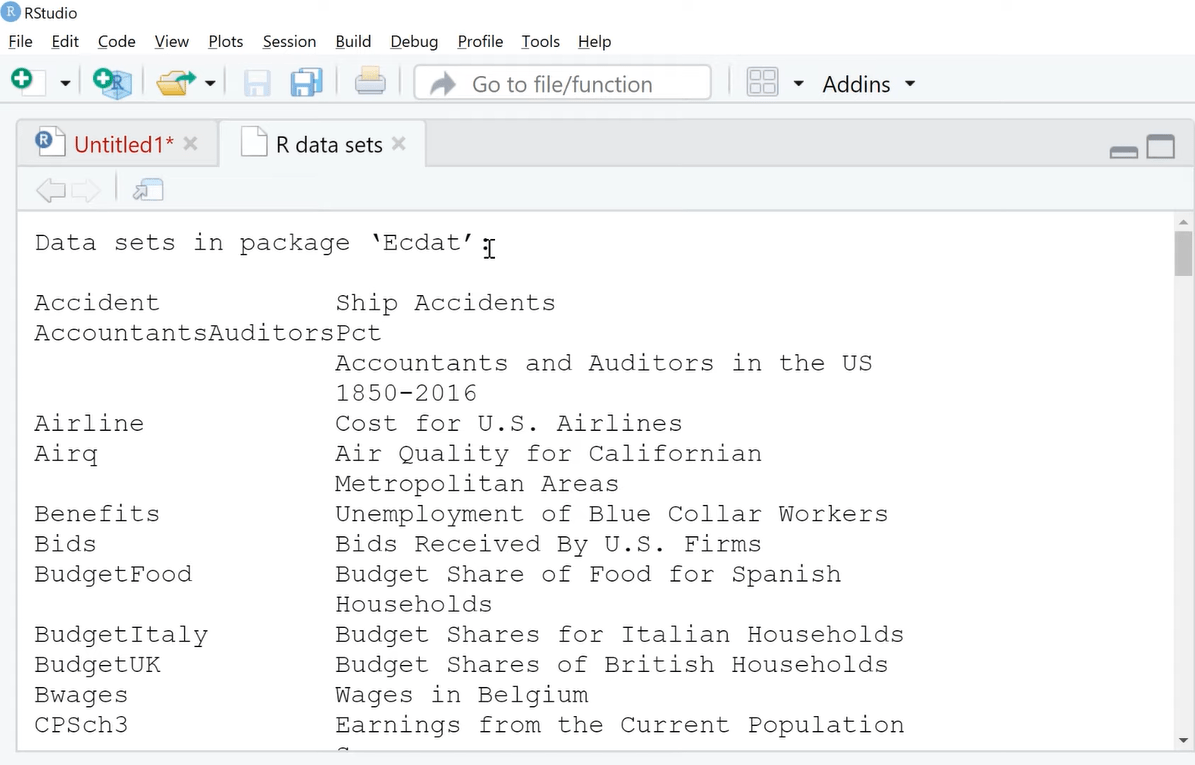Open the Addins dropdown
The width and height of the screenshot is (1195, 765).
(868, 84)
